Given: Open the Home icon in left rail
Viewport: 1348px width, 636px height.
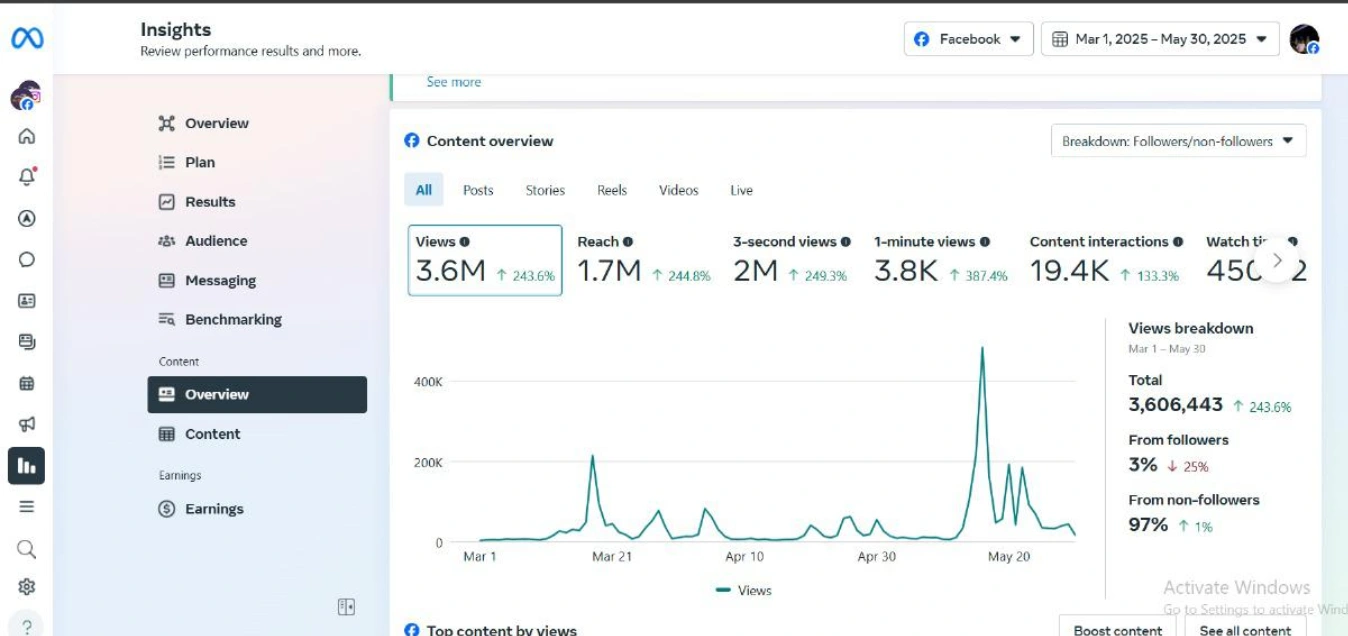Looking at the screenshot, I should click(x=27, y=137).
